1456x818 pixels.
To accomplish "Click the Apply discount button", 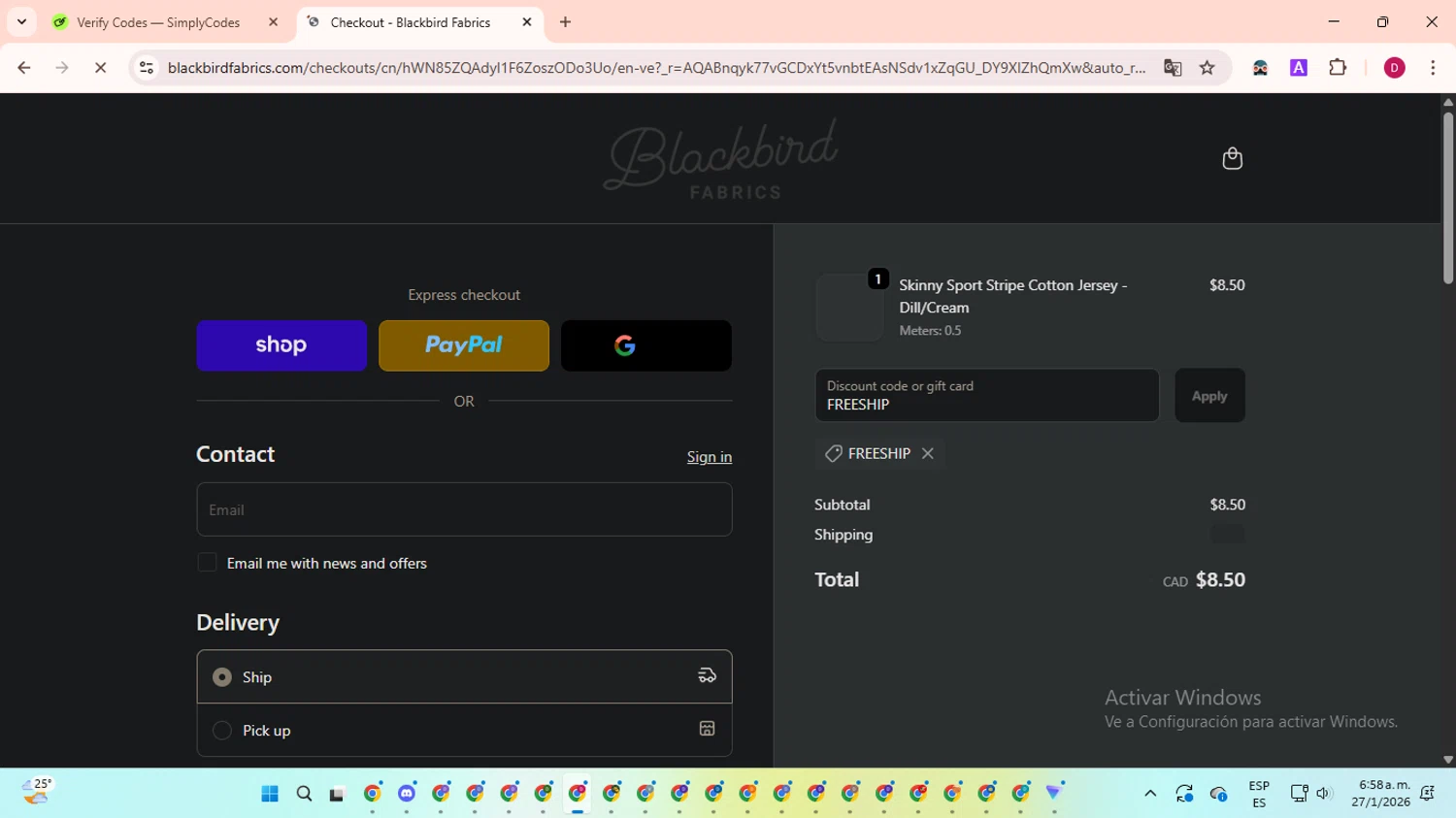I will point(1209,395).
